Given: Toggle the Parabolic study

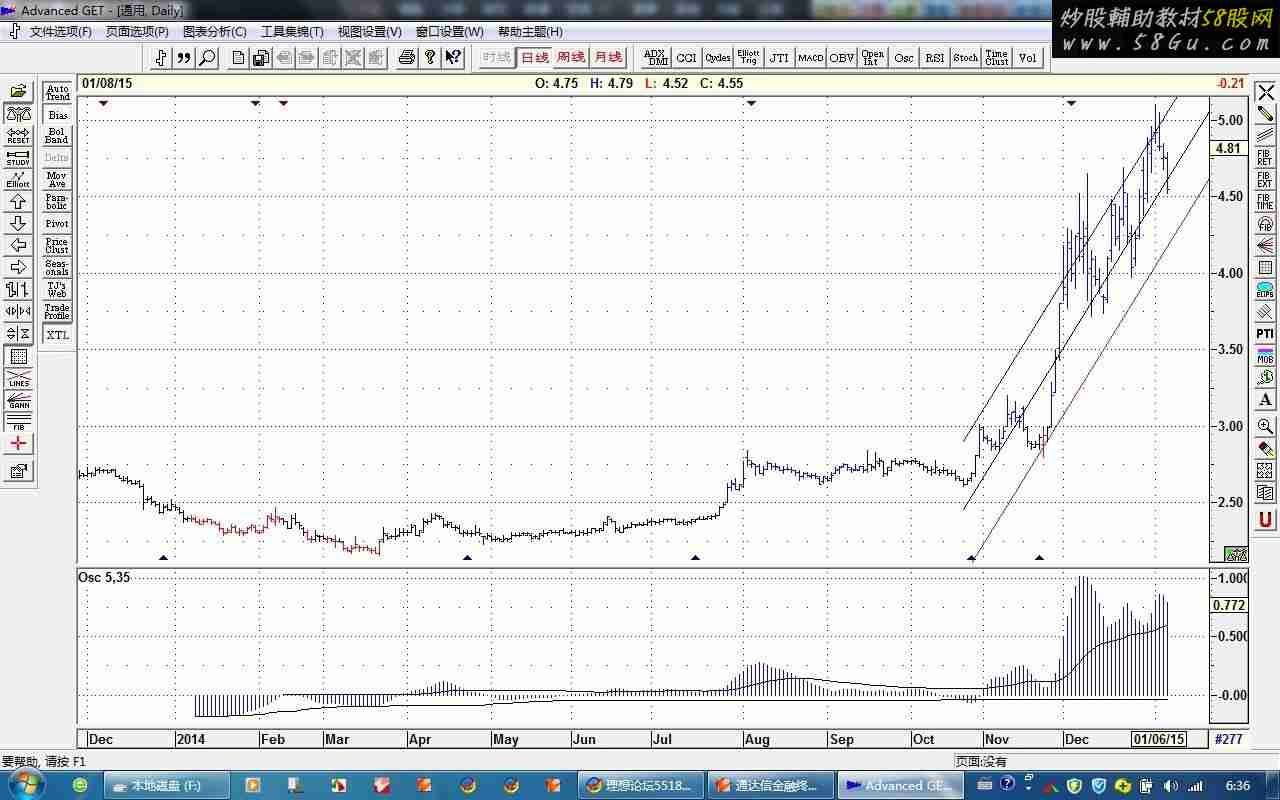Looking at the screenshot, I should coord(57,202).
